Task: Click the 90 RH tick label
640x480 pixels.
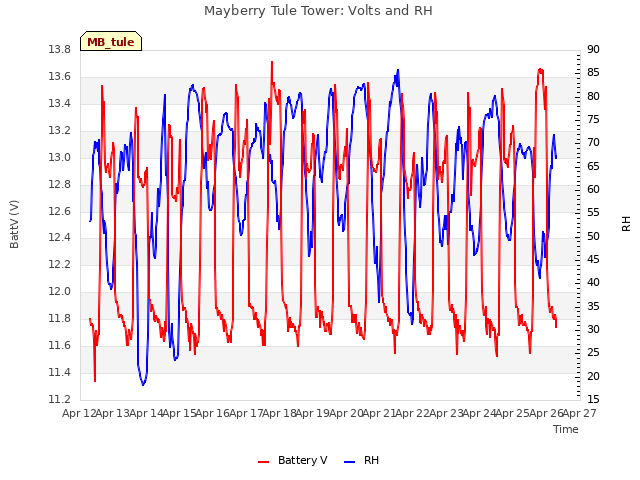Action: pyautogui.click(x=593, y=50)
